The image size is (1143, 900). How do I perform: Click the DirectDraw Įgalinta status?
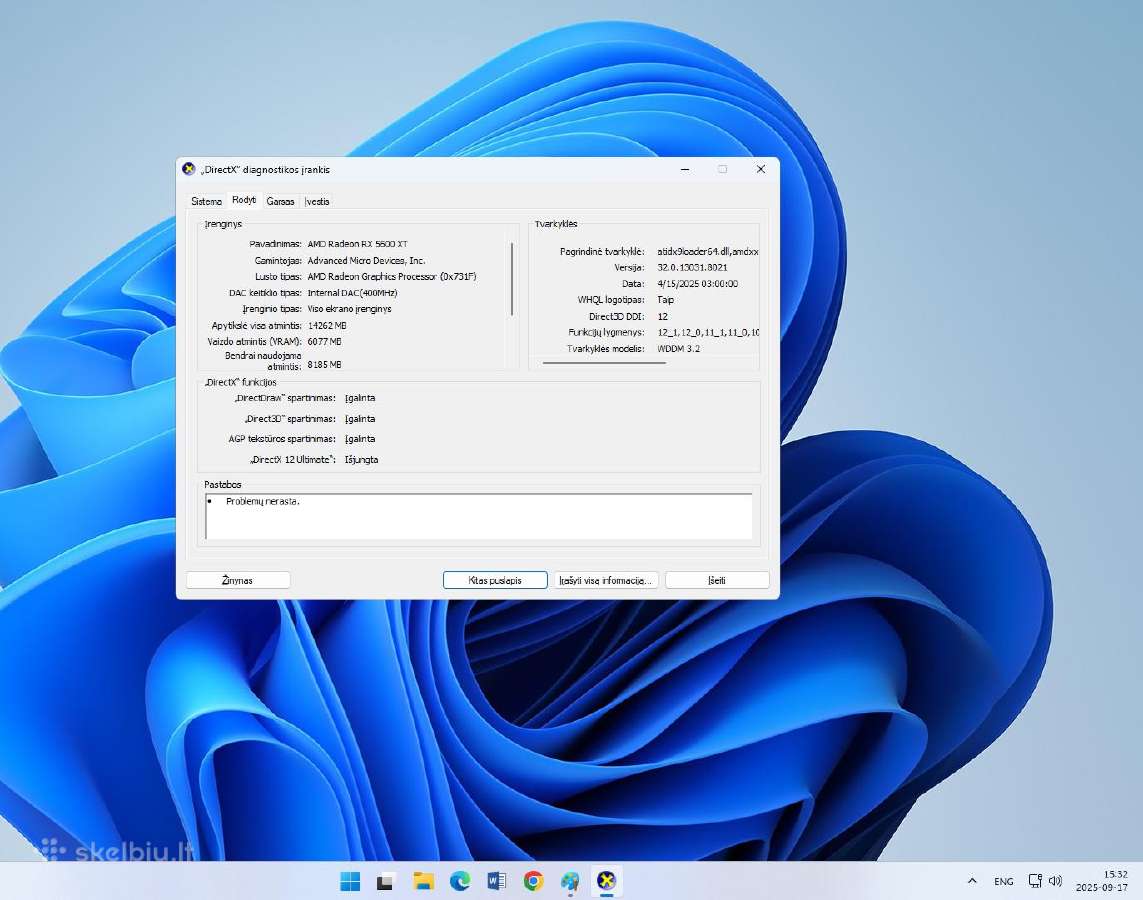pyautogui.click(x=360, y=398)
